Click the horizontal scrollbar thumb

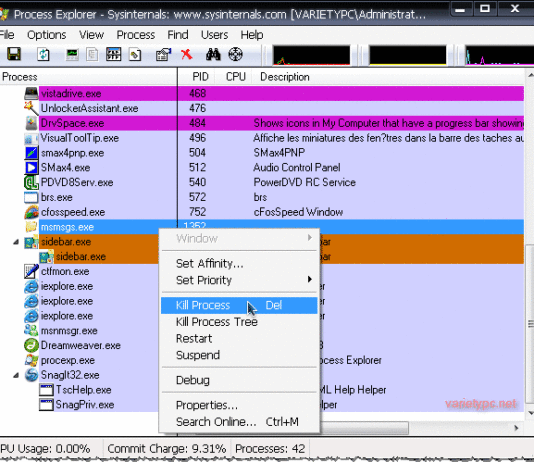[364, 428]
